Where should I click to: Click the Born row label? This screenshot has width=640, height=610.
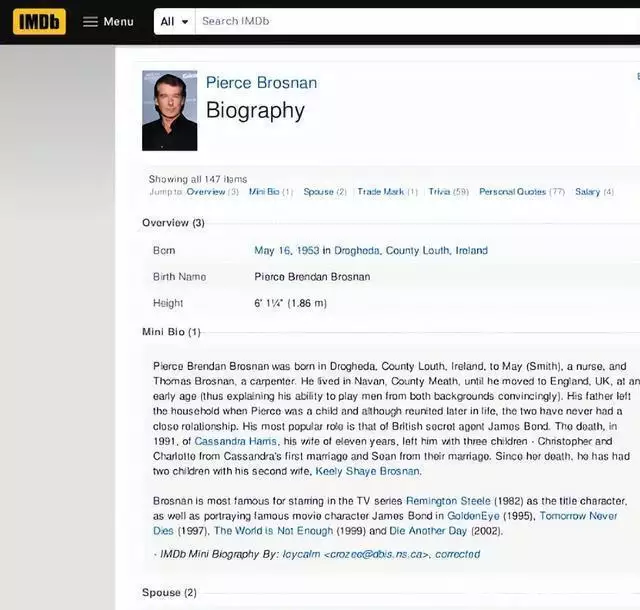[164, 250]
